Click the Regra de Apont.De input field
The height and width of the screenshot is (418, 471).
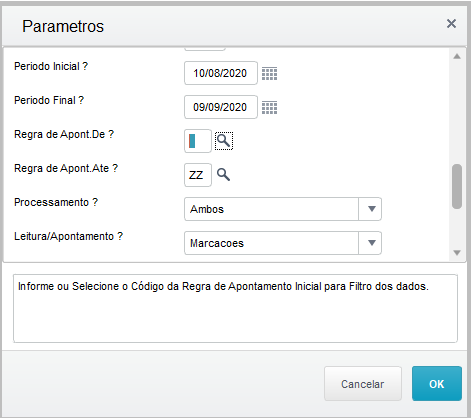[x=198, y=141]
